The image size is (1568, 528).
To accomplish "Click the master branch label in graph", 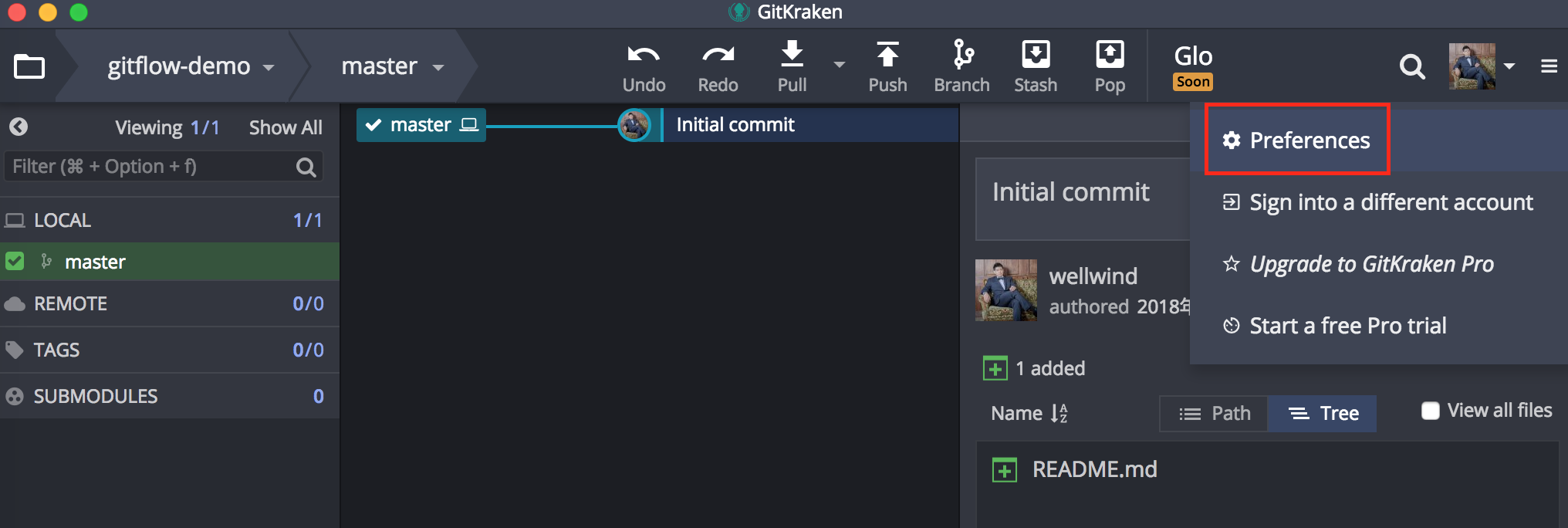I will (x=421, y=125).
